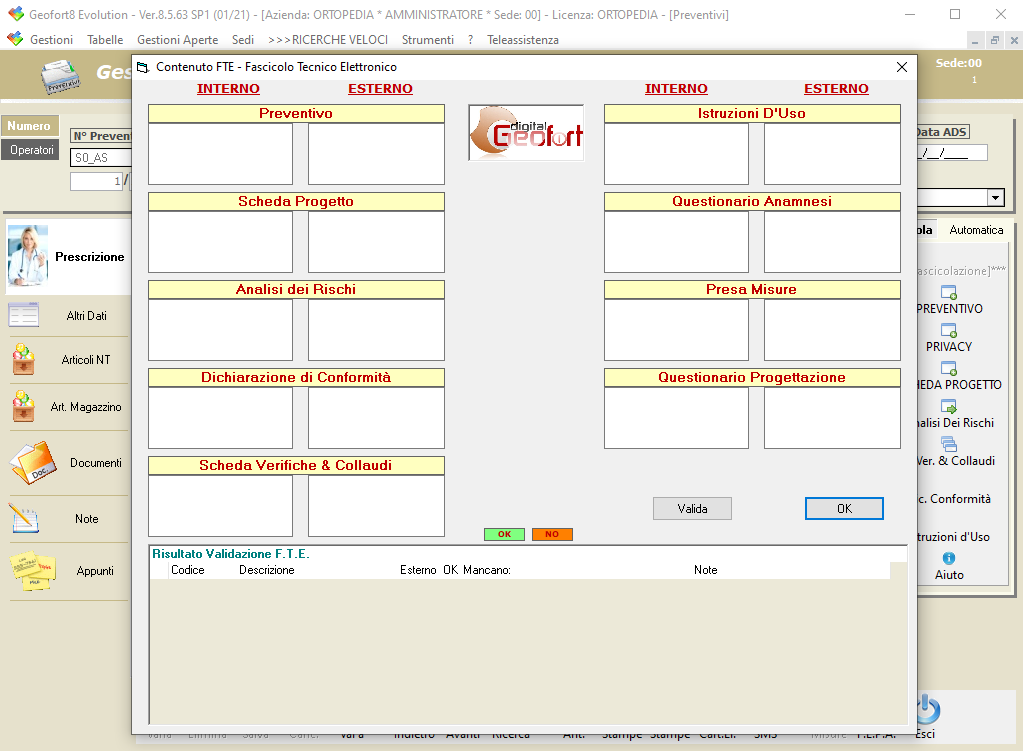Click the Note notepad icon
This screenshot has width=1023, height=751.
24,518
